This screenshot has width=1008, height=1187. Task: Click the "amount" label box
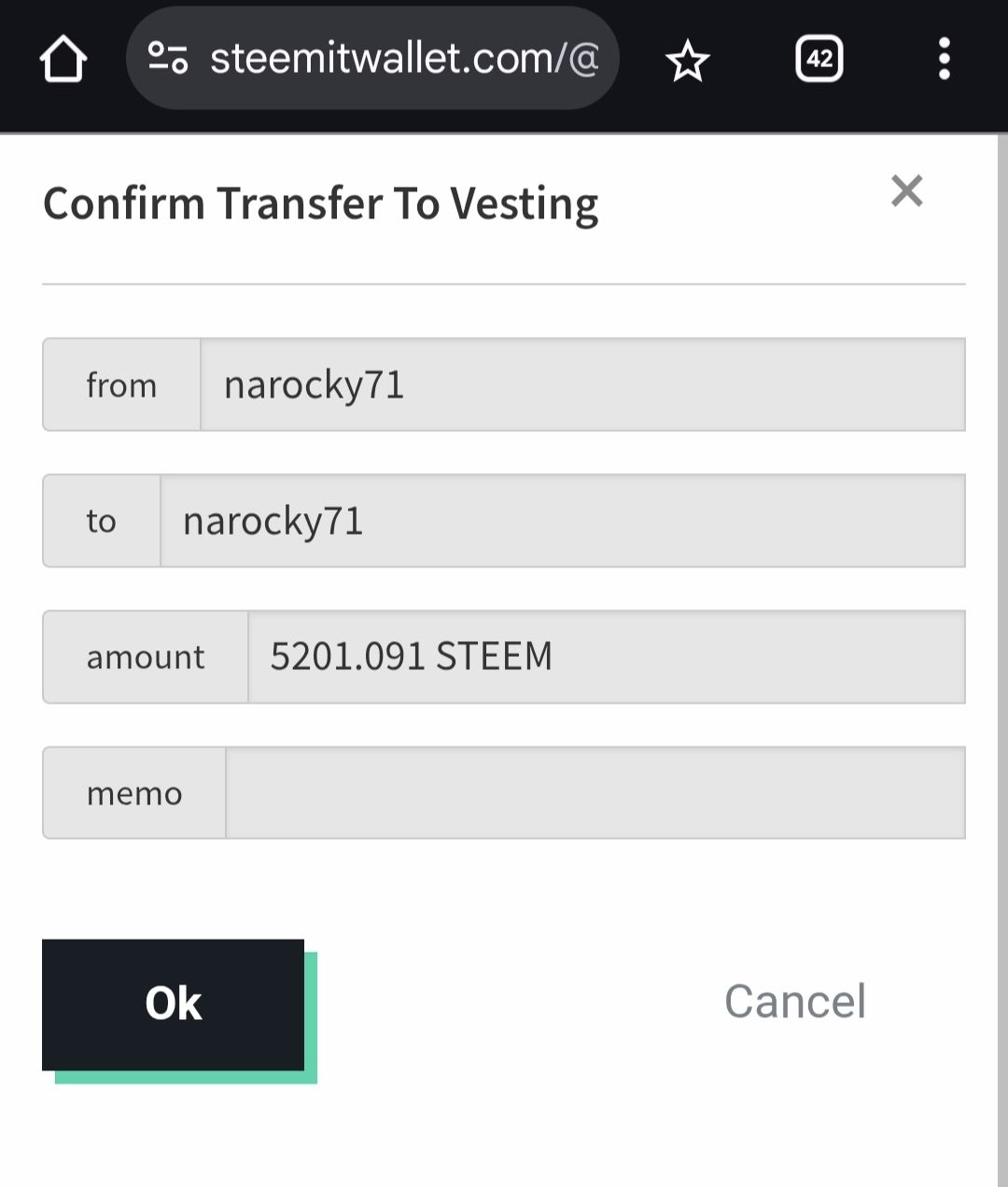click(x=146, y=657)
